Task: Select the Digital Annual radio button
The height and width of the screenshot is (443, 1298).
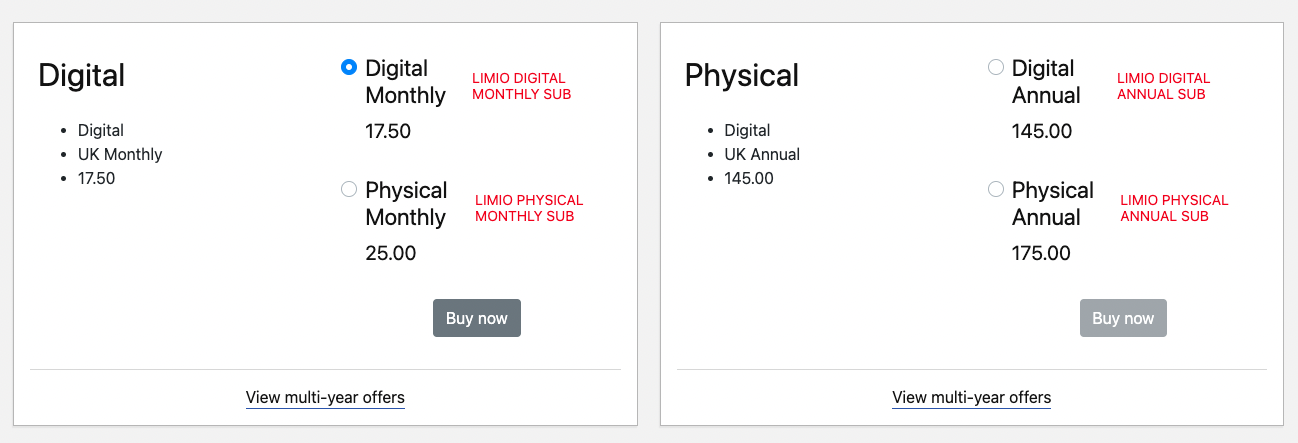Action: coord(996,68)
